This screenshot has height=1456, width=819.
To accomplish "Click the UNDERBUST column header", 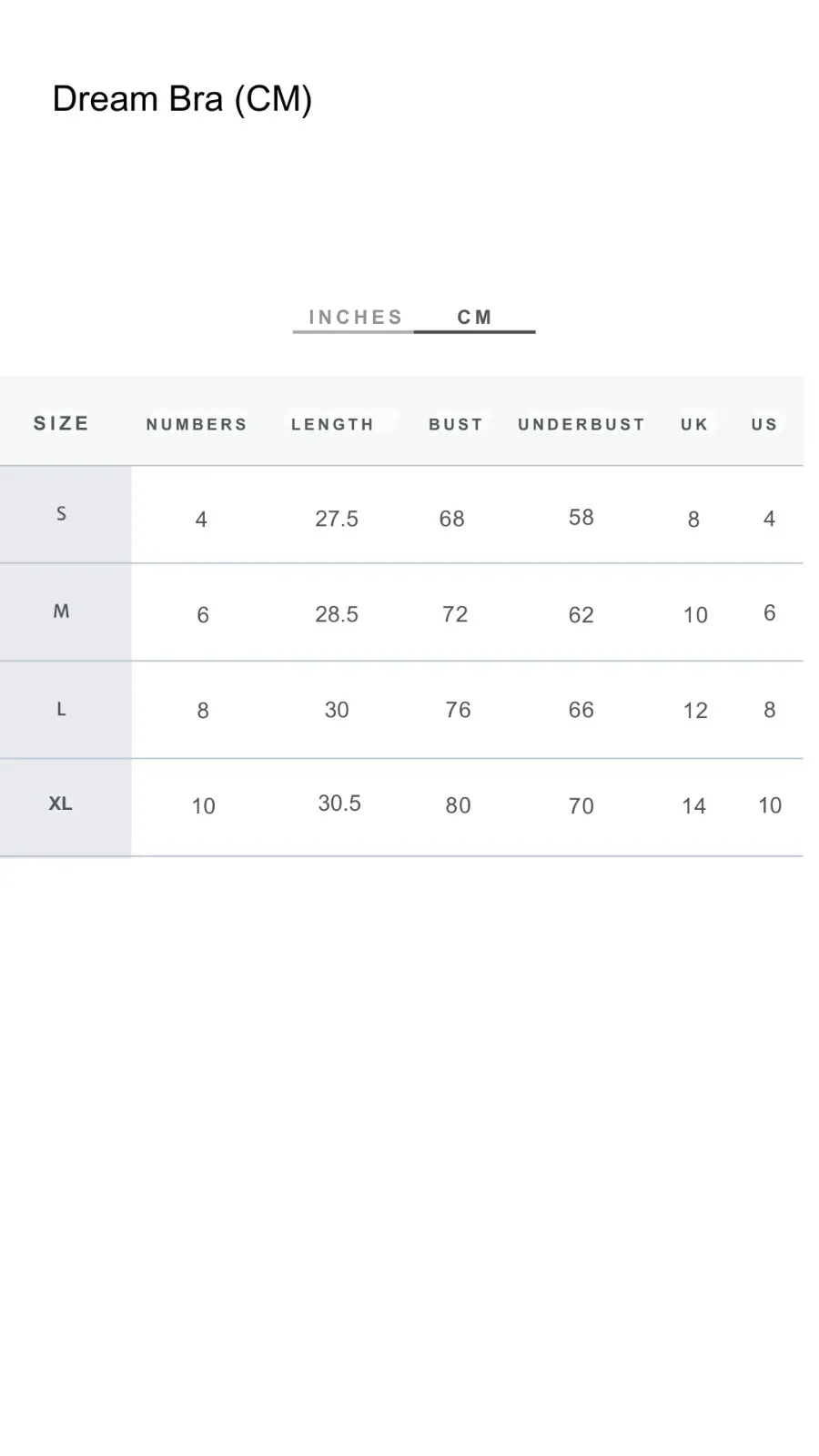I will [x=581, y=424].
